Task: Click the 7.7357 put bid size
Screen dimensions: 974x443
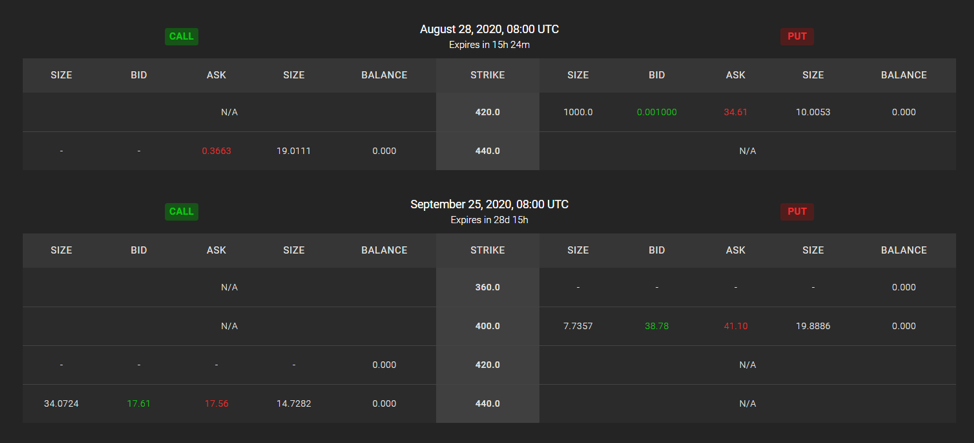Action: click(x=578, y=326)
